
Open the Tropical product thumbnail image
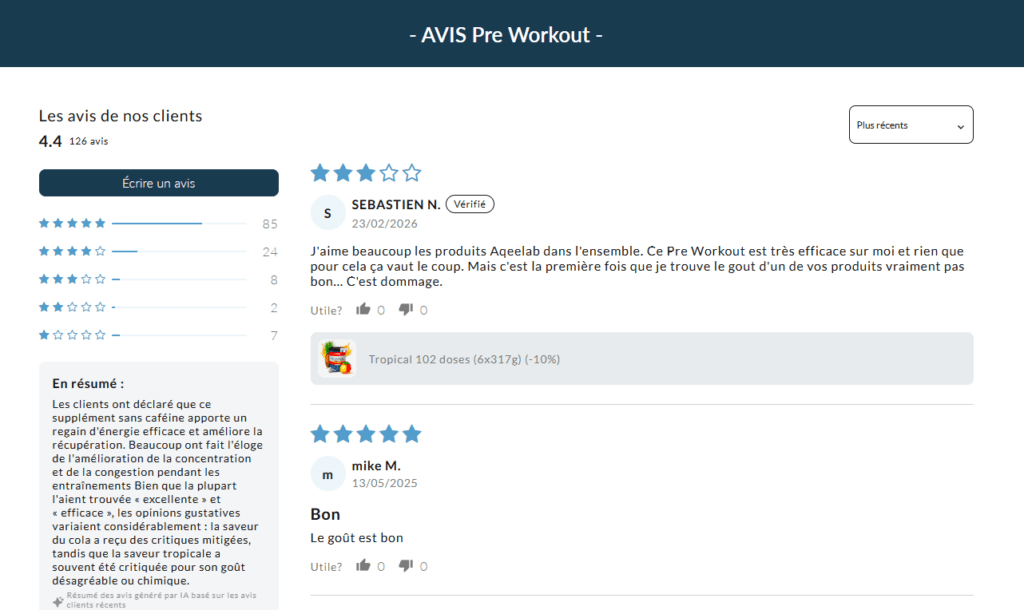(335, 358)
